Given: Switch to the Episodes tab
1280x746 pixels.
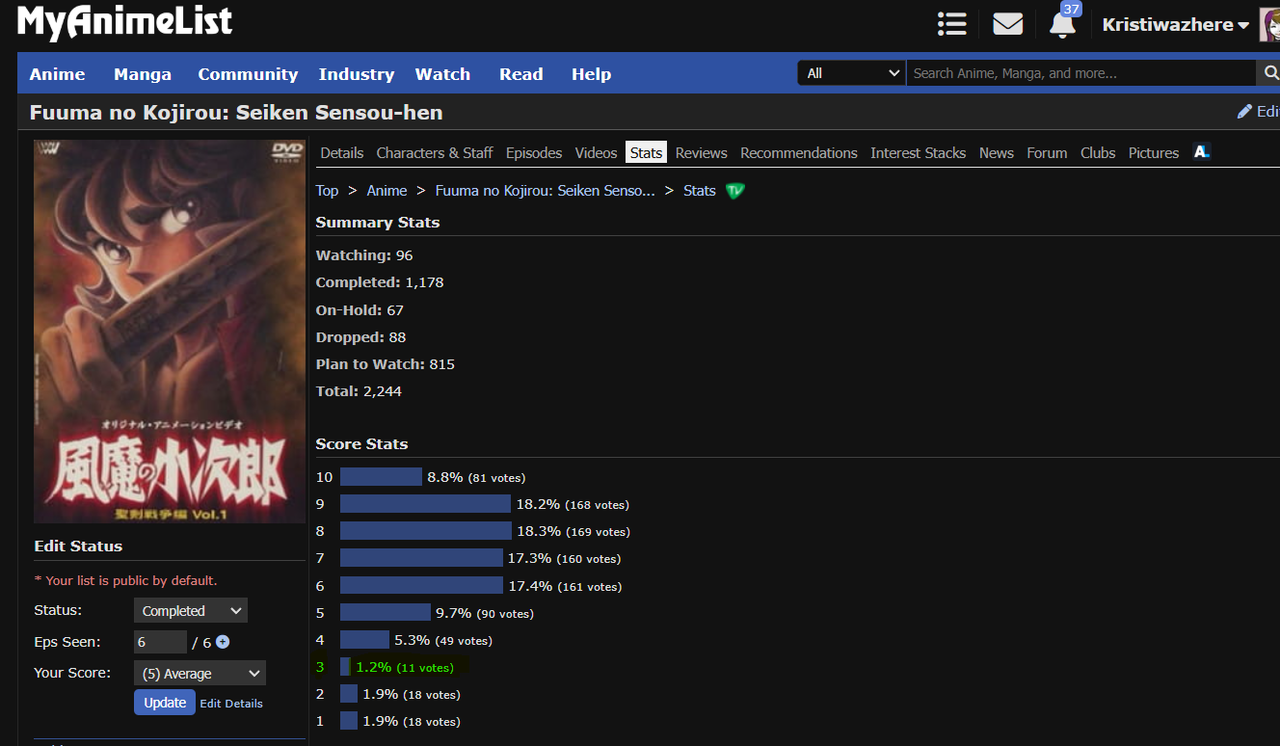Looking at the screenshot, I should click(x=534, y=153).
